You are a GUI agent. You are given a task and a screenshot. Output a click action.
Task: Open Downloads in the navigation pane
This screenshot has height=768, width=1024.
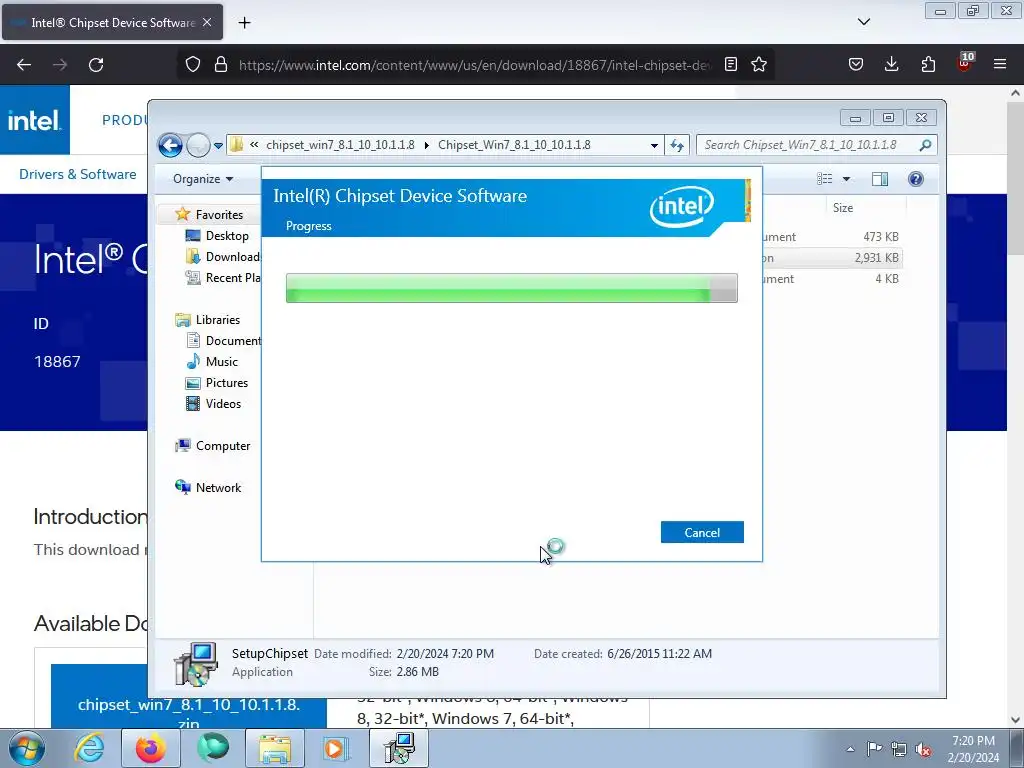tap(223, 257)
